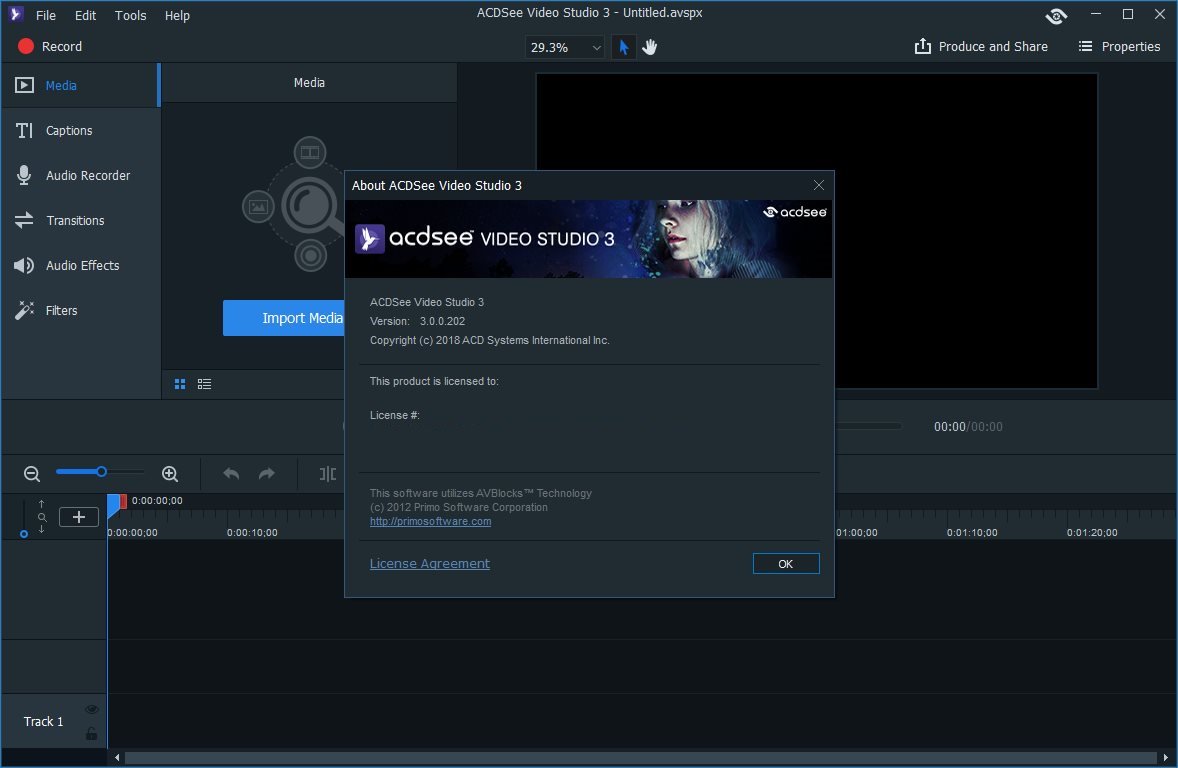The image size is (1178, 768).
Task: Zoom out the timeline
Action: coord(32,473)
